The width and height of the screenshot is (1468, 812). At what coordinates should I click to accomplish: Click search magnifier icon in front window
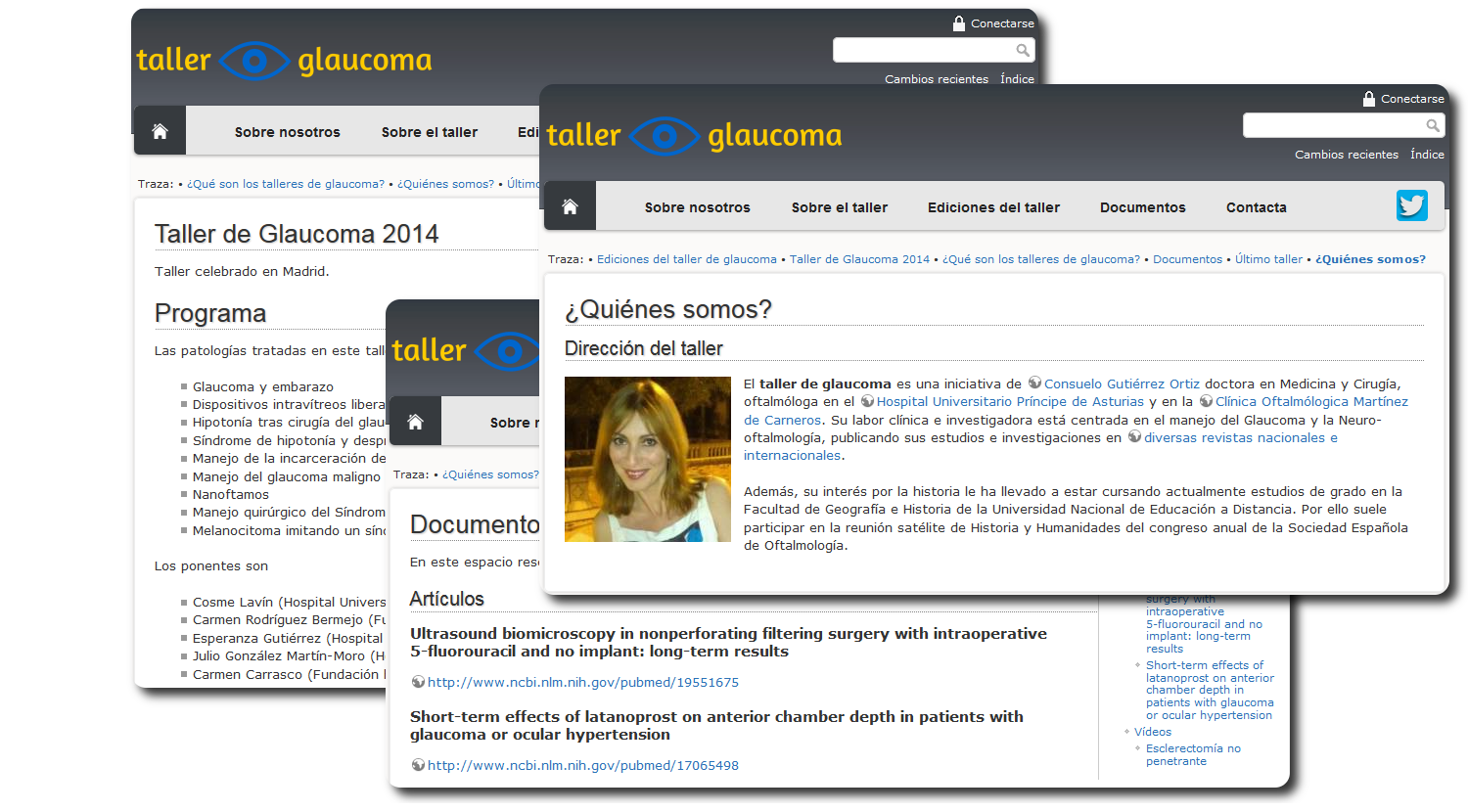pyautogui.click(x=1432, y=125)
